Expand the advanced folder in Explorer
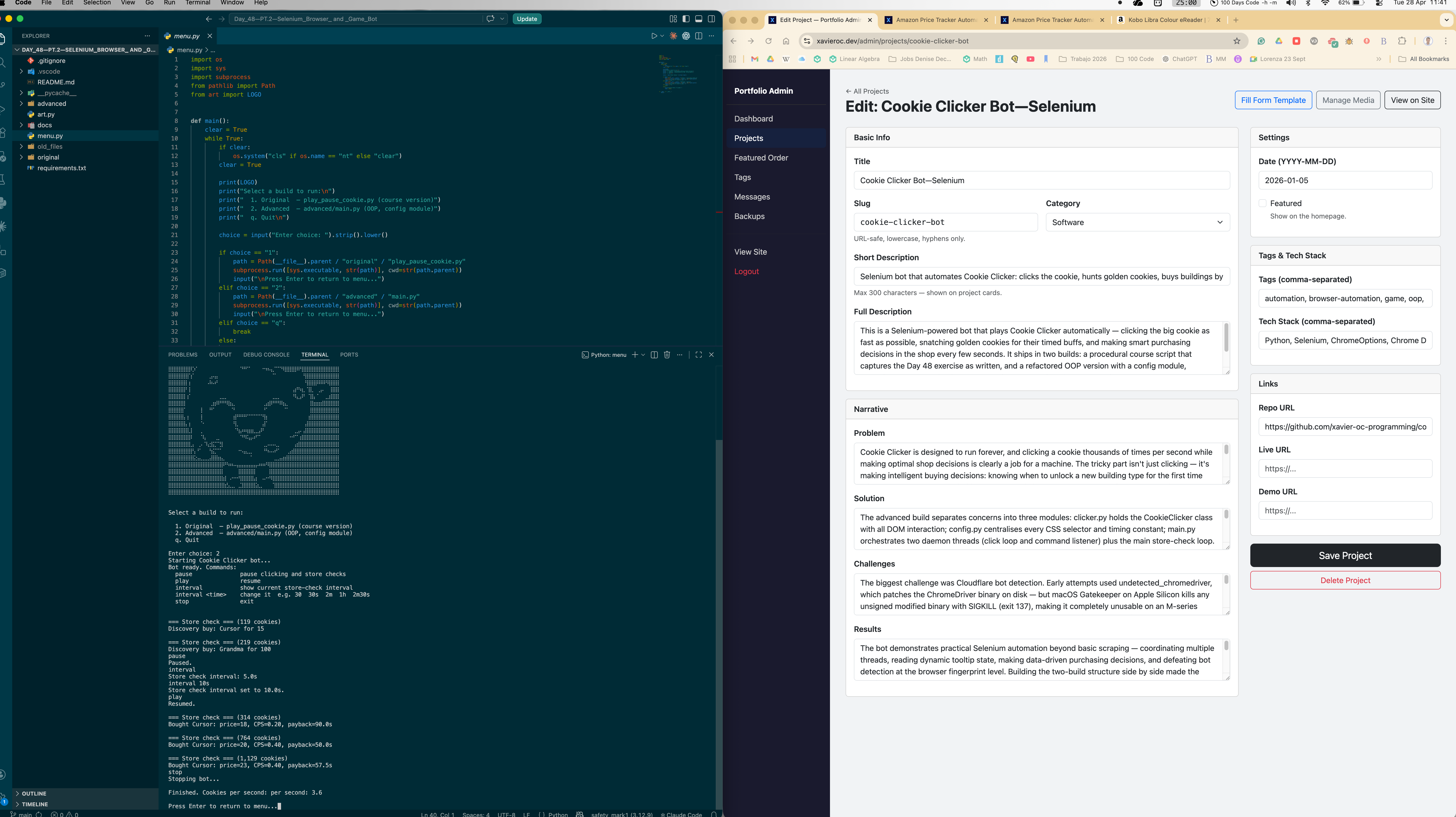The image size is (1456, 817). 21,103
